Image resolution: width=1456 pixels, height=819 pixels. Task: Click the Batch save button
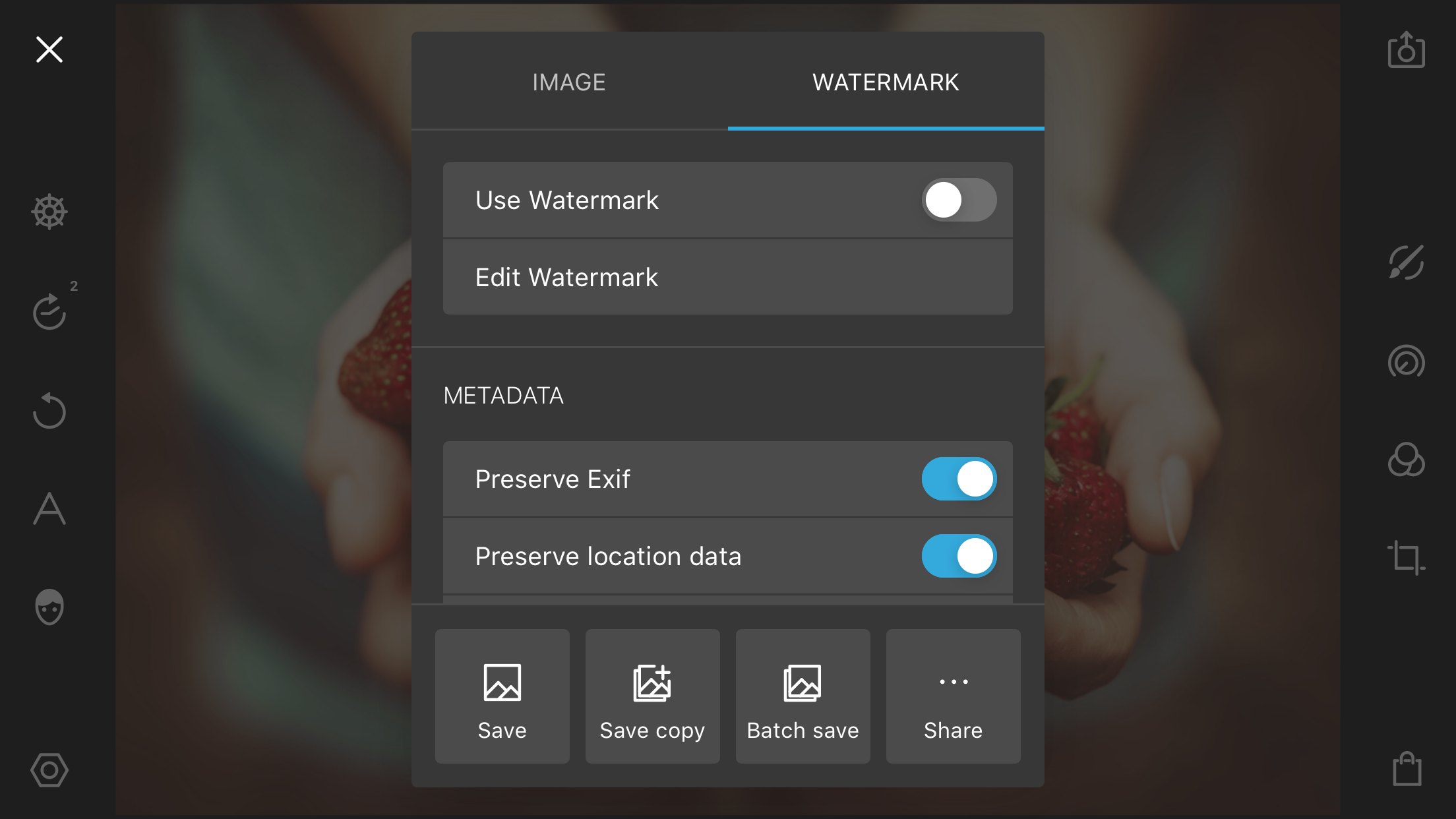(x=803, y=696)
